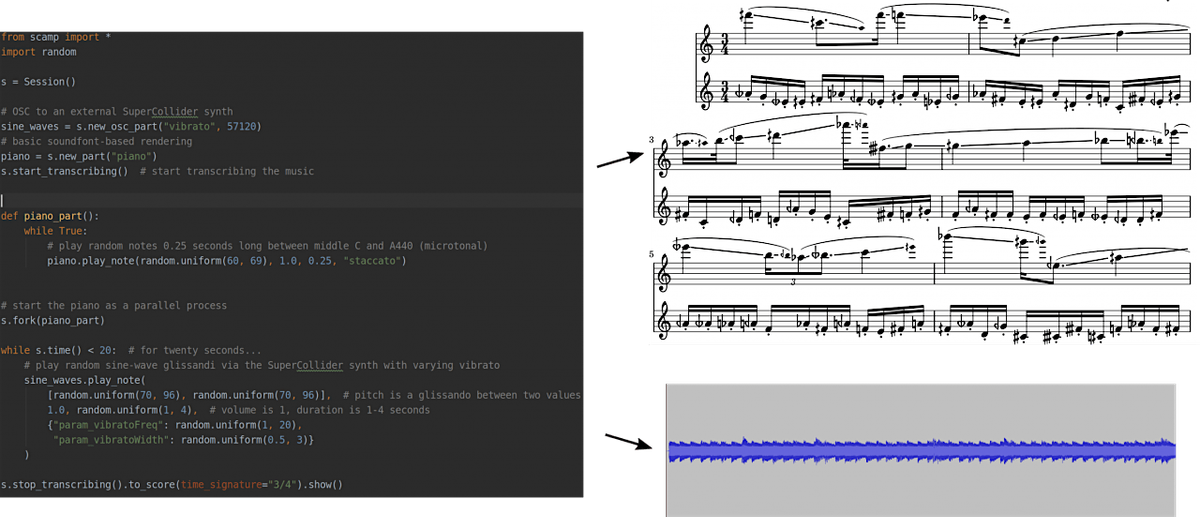Screen dimensions: 1200x517
Task: Click the blue audio waveform
Action: pyautogui.click(x=922, y=451)
